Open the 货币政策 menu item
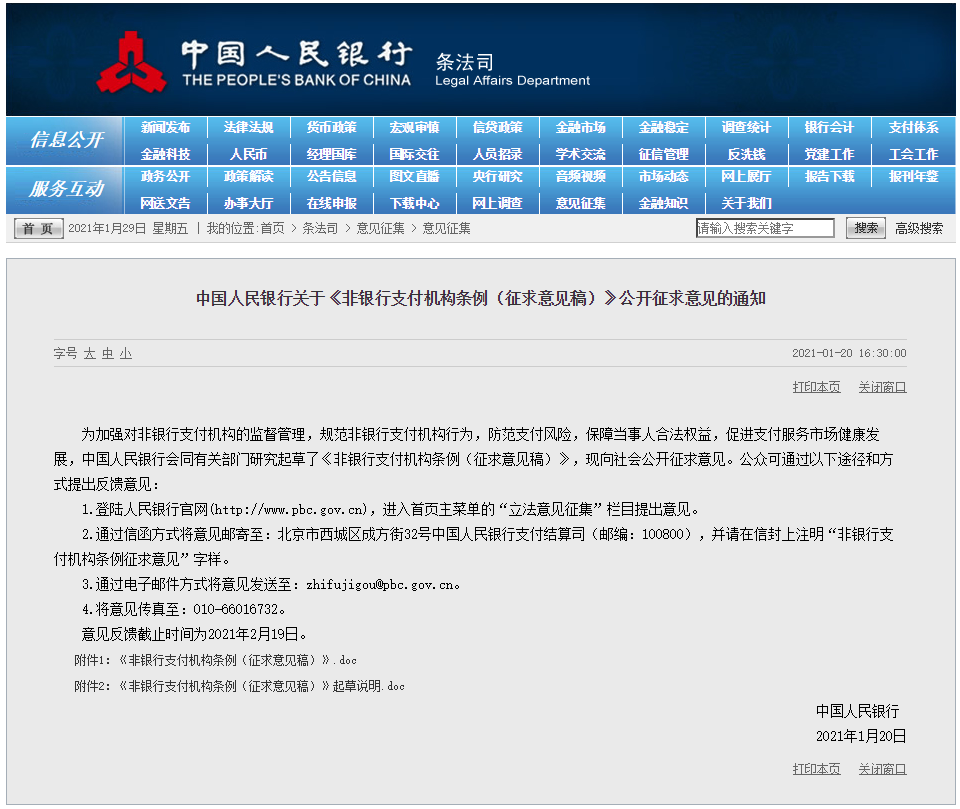 [331, 127]
